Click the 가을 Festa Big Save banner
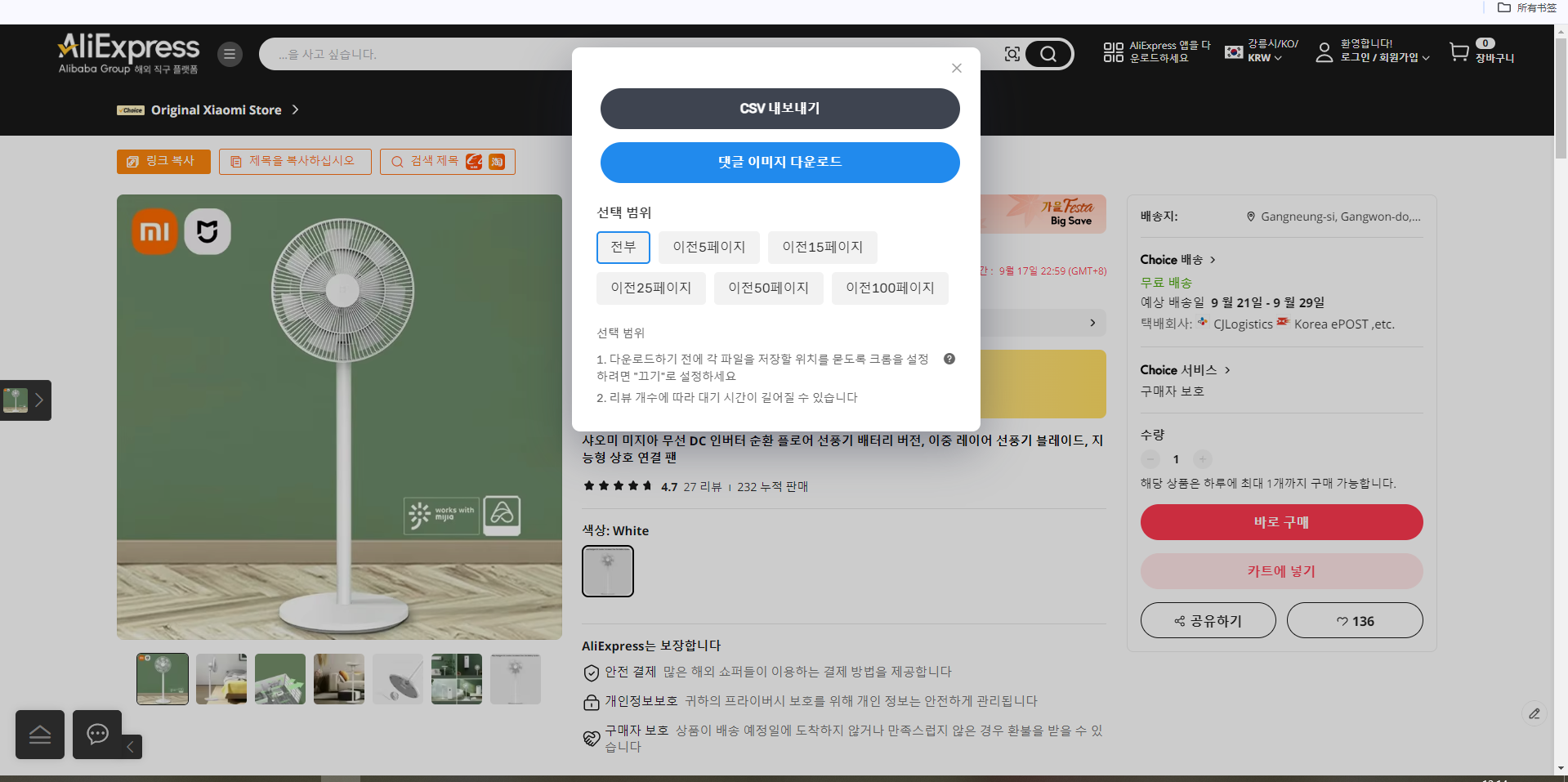Viewport: 1568px width, 782px height. (1043, 214)
